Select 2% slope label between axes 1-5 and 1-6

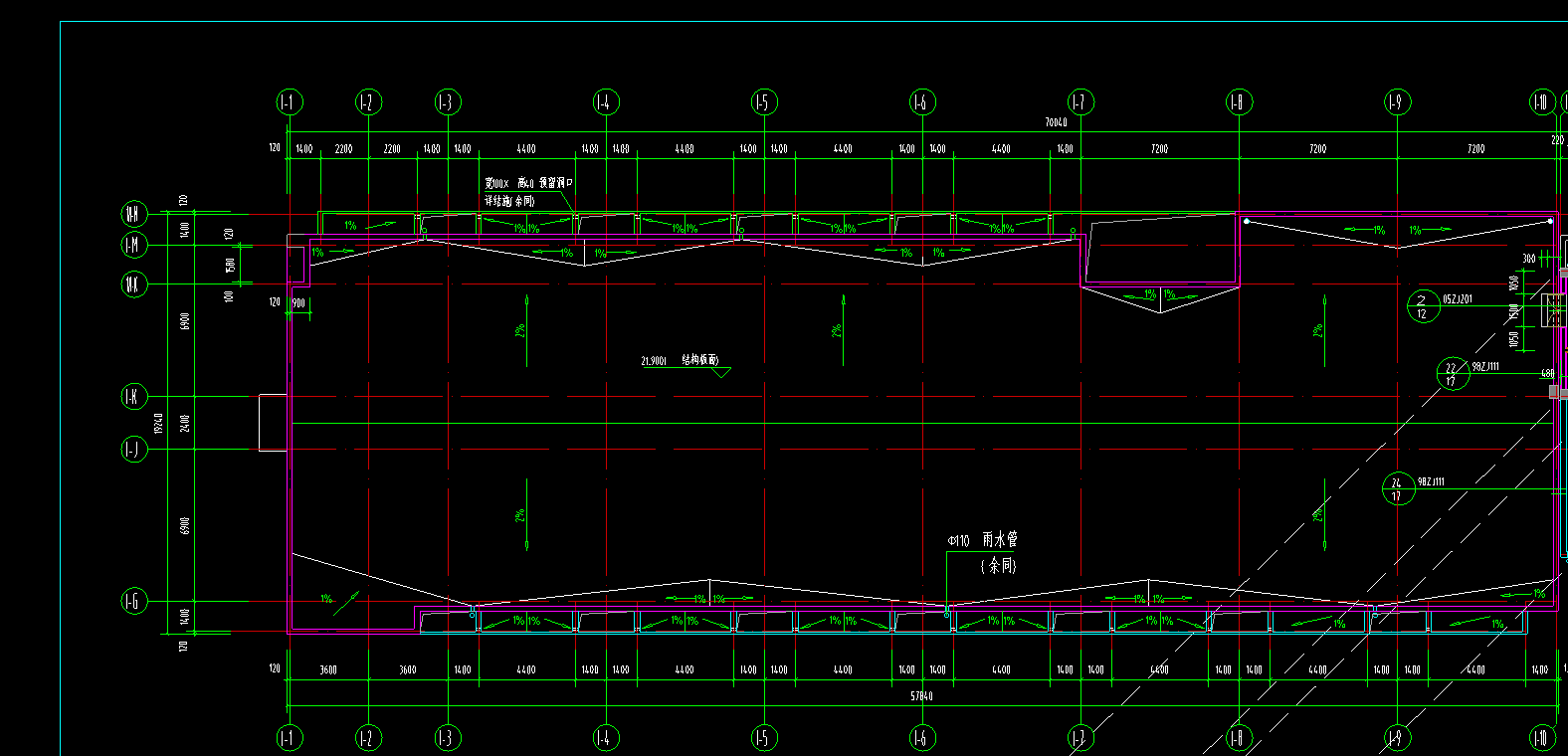pyautogui.click(x=837, y=329)
